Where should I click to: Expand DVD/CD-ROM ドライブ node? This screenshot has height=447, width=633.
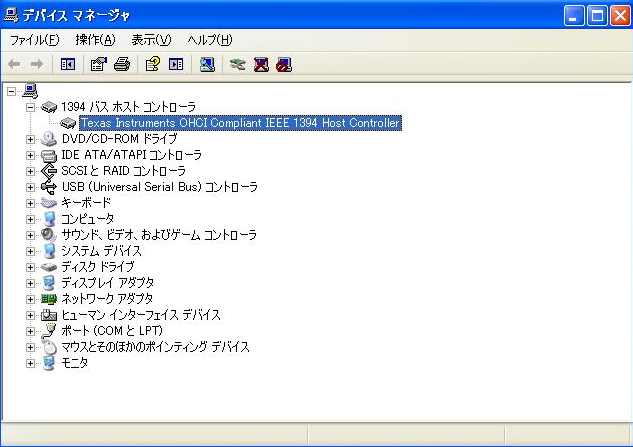click(x=30, y=139)
